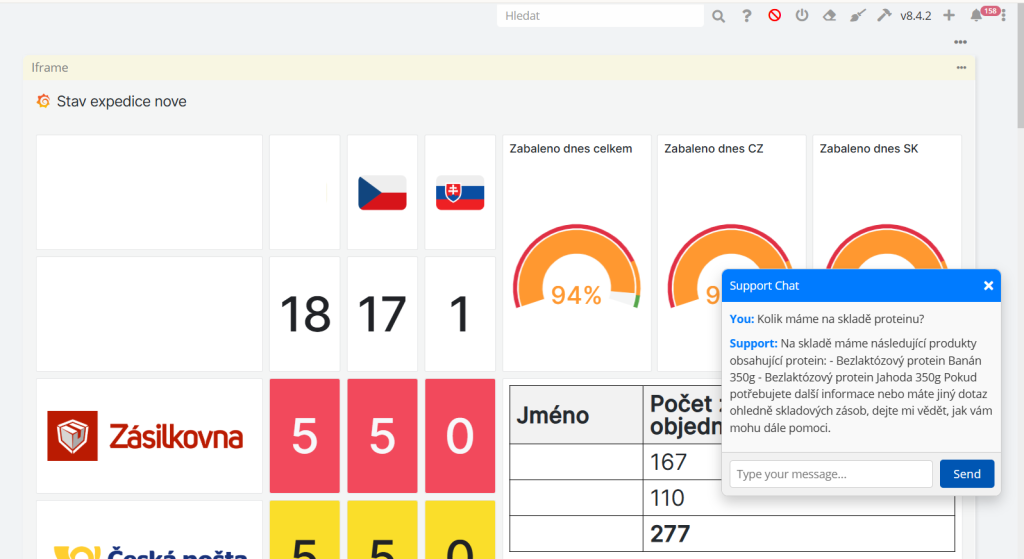Click the red prohibited circle icon
This screenshot has height=559, width=1024.
click(774, 16)
